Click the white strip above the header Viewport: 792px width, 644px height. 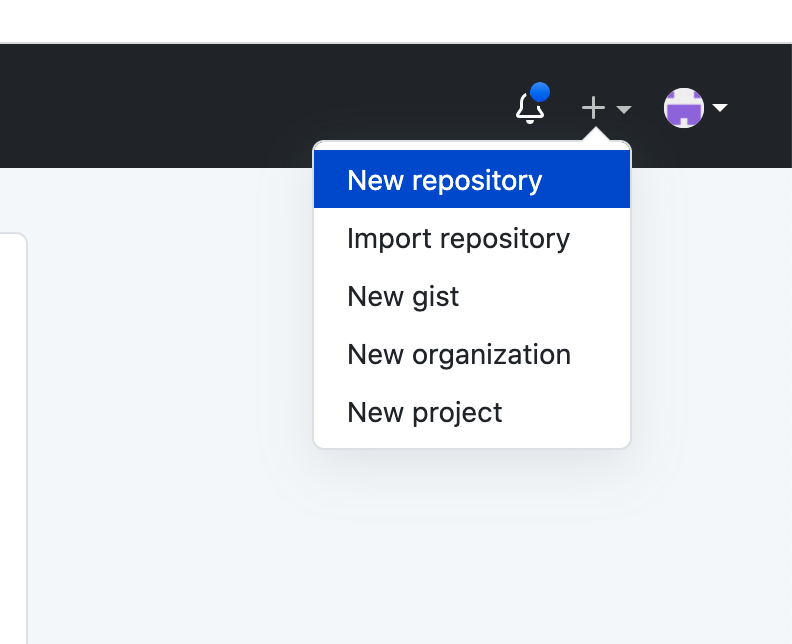click(x=400, y=20)
